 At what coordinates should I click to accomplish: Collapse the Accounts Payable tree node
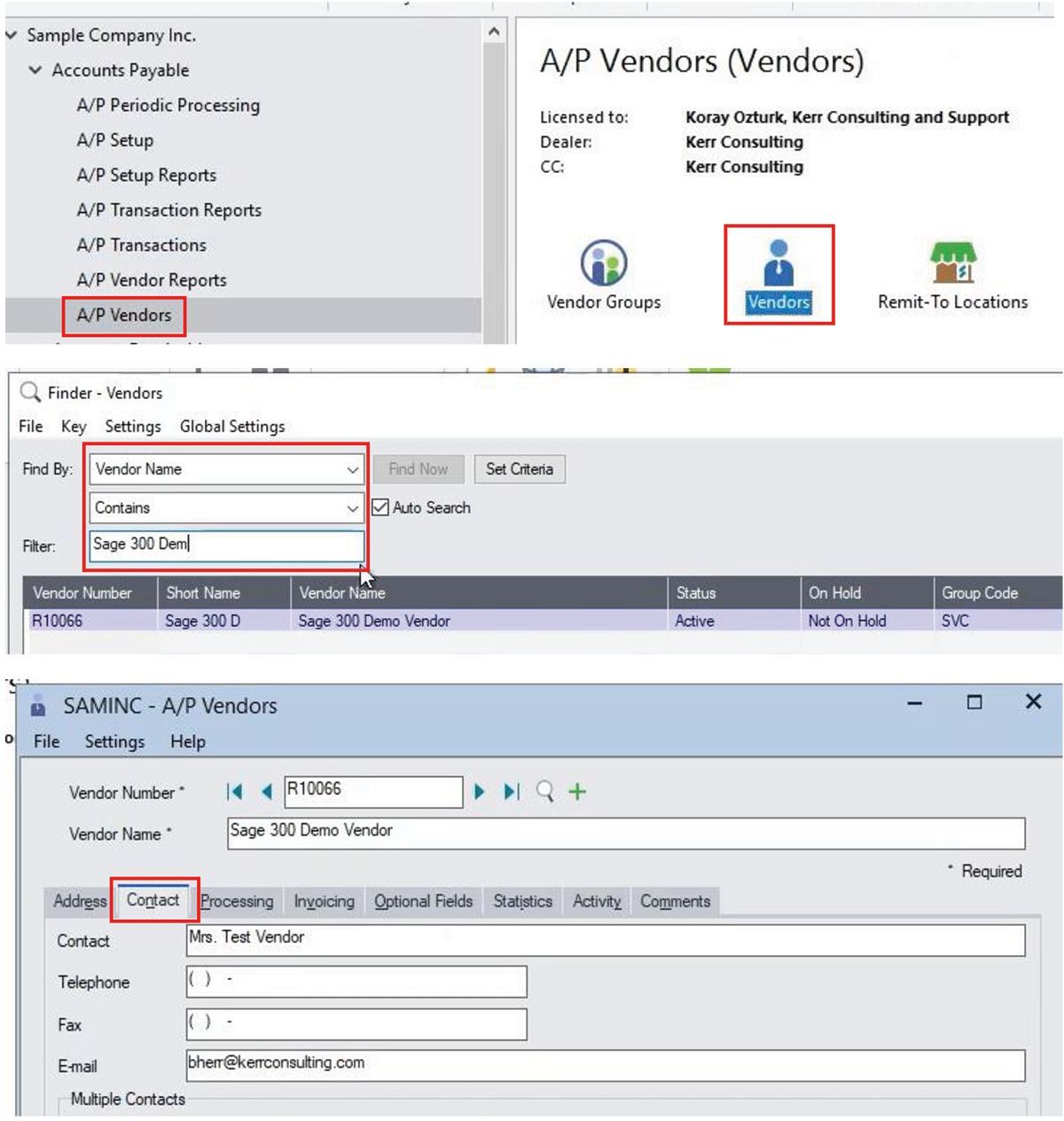click(x=35, y=70)
